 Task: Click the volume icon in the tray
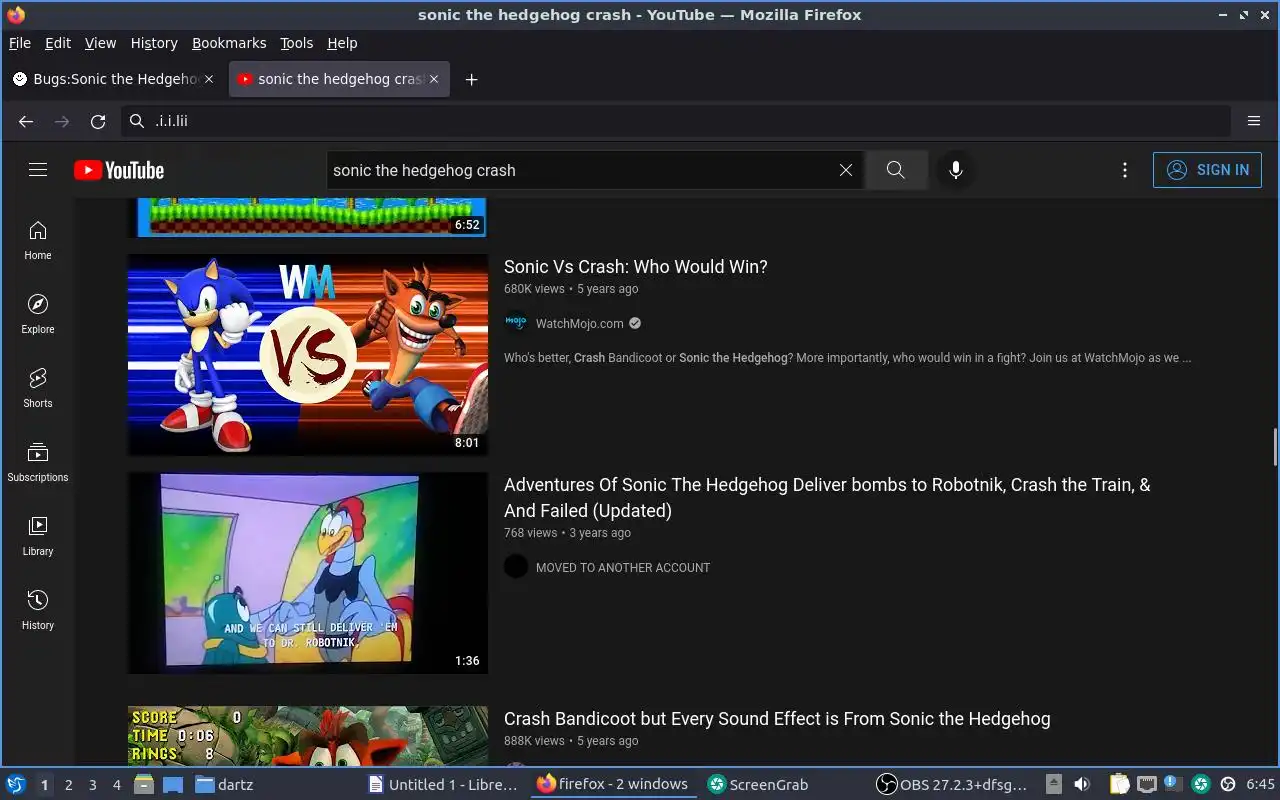(x=1082, y=785)
